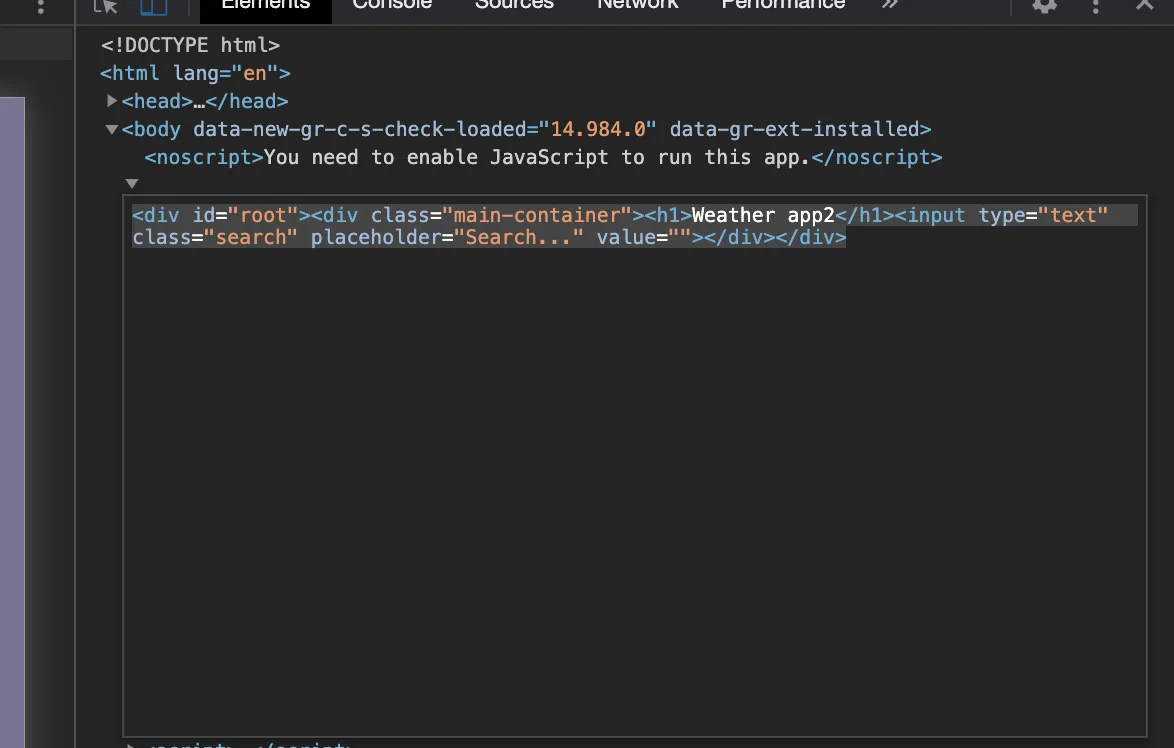Click the type="text" attribute value
The width and height of the screenshot is (1174, 748).
[x=1072, y=216]
